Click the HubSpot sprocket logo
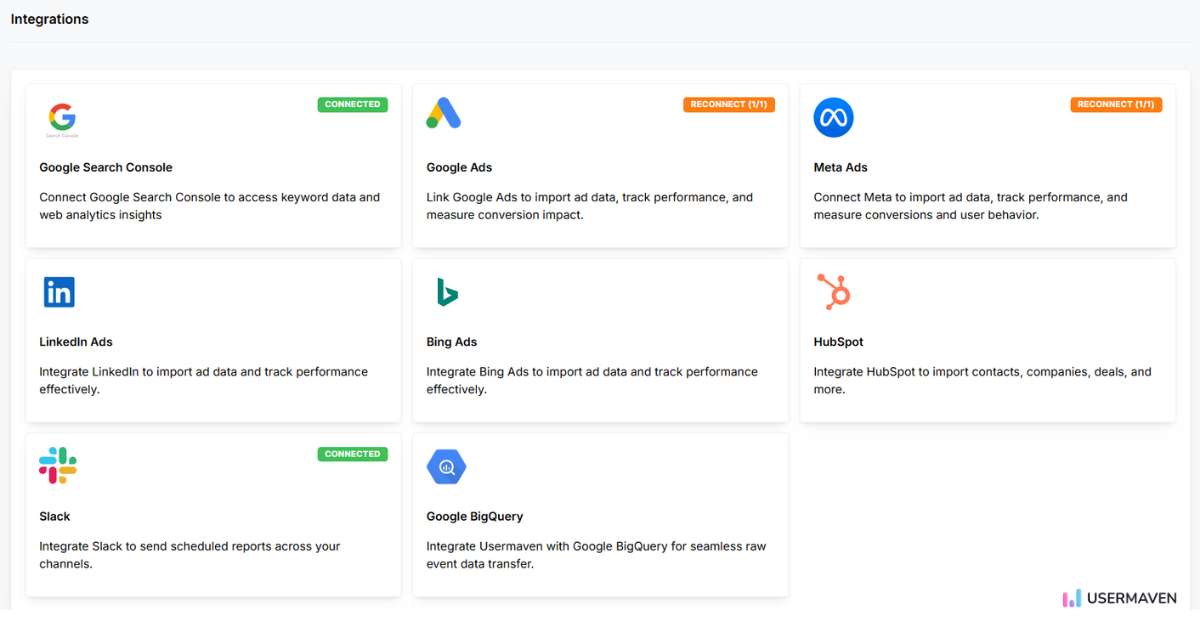 [x=833, y=292]
